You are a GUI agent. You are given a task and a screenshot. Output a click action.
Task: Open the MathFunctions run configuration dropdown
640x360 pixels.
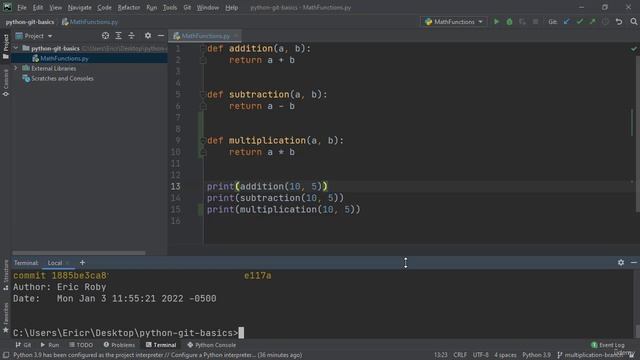click(453, 22)
